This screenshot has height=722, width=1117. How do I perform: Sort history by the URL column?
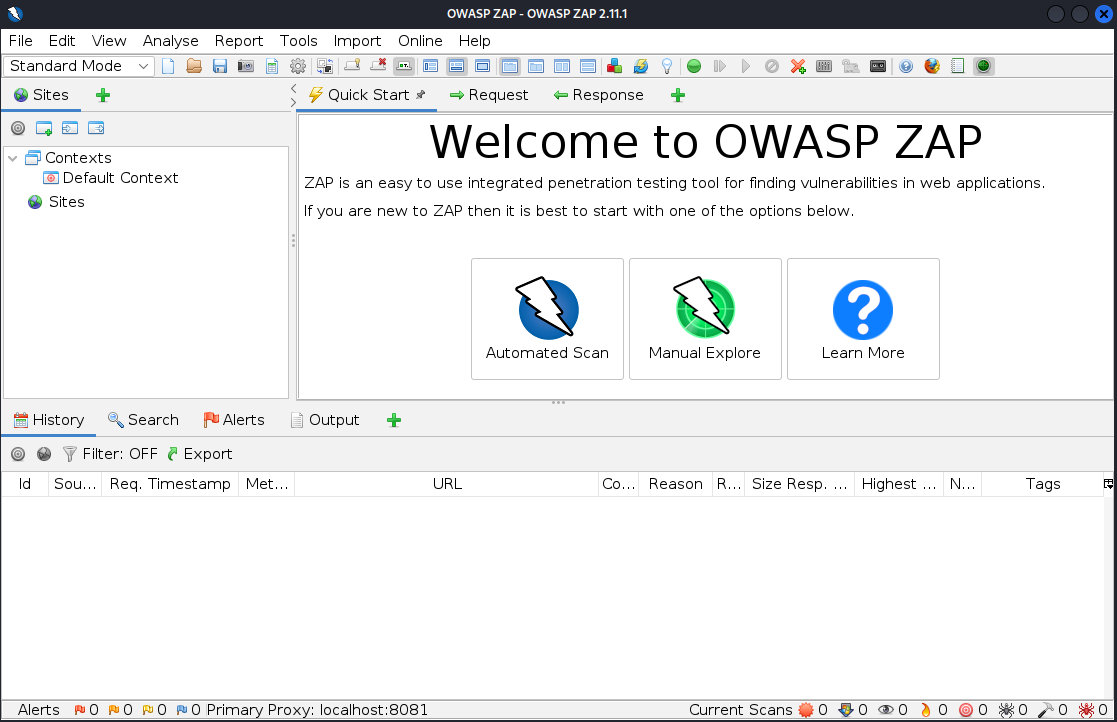coord(447,484)
